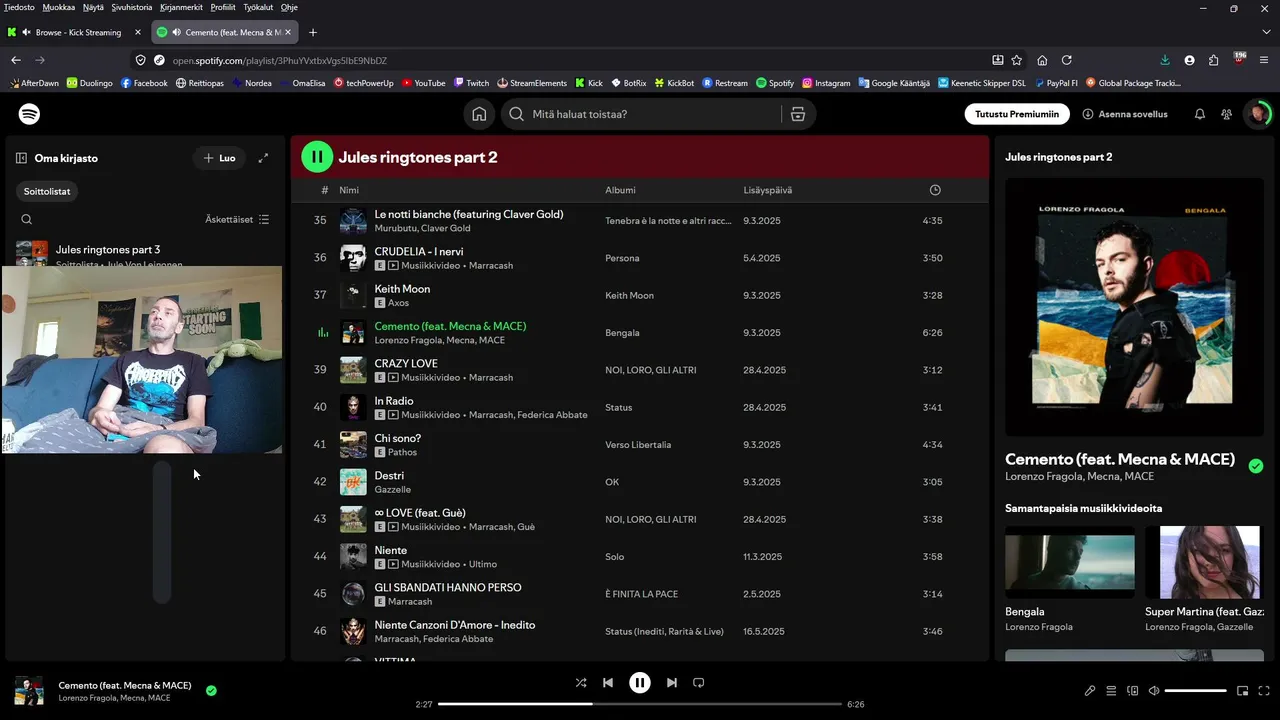Open the Jules ringtones part 3 playlist
Image resolution: width=1280 pixels, height=720 pixels.
tap(108, 250)
